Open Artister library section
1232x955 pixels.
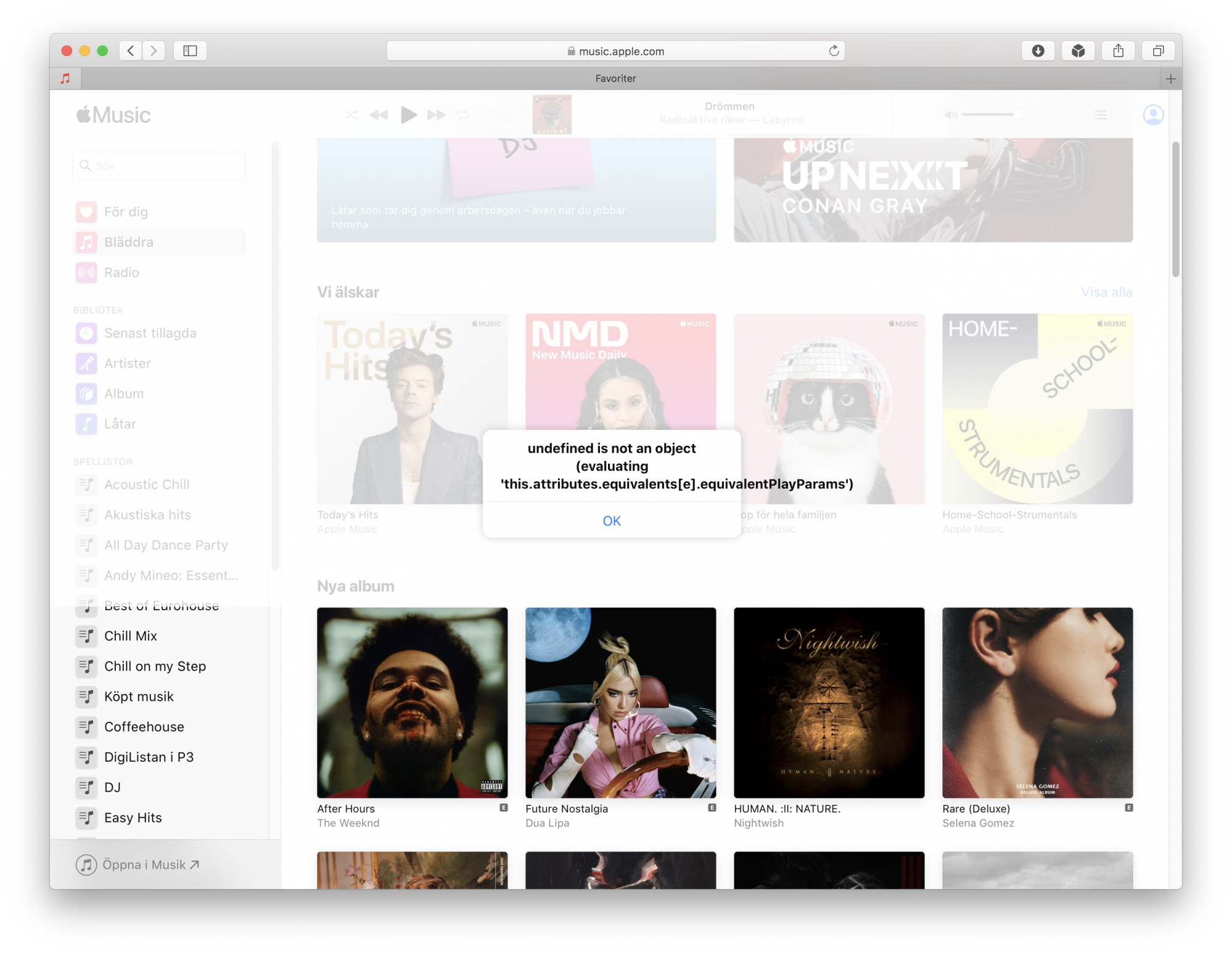pos(159,363)
